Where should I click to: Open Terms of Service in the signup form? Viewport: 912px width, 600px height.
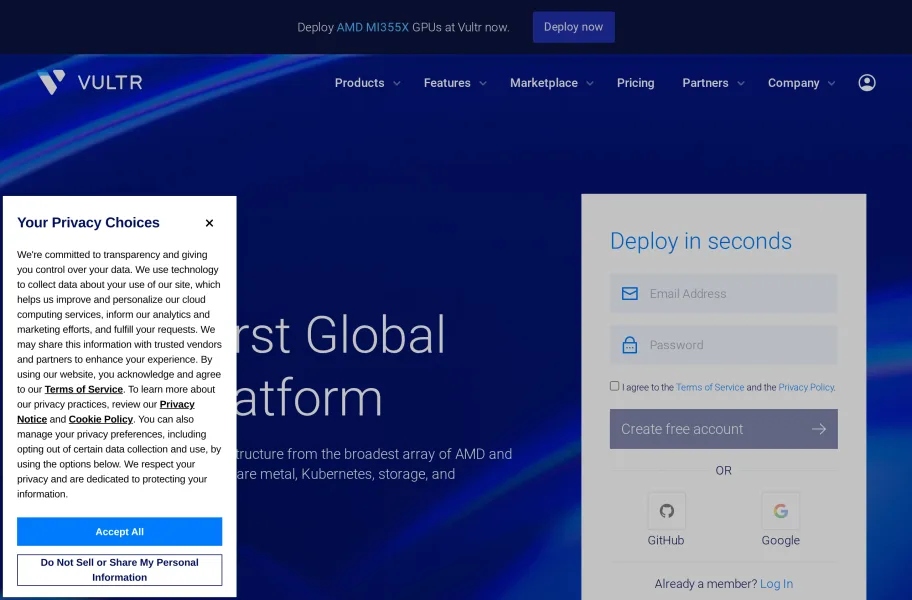[710, 387]
